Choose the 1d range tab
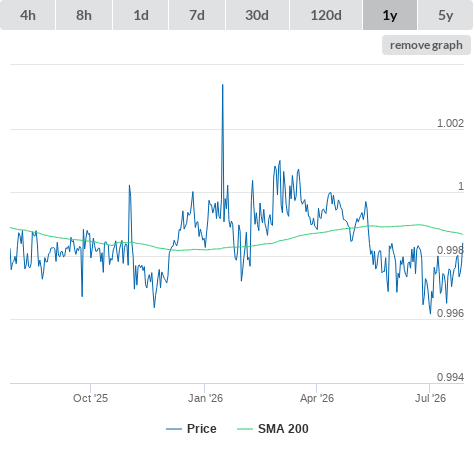 [141, 15]
